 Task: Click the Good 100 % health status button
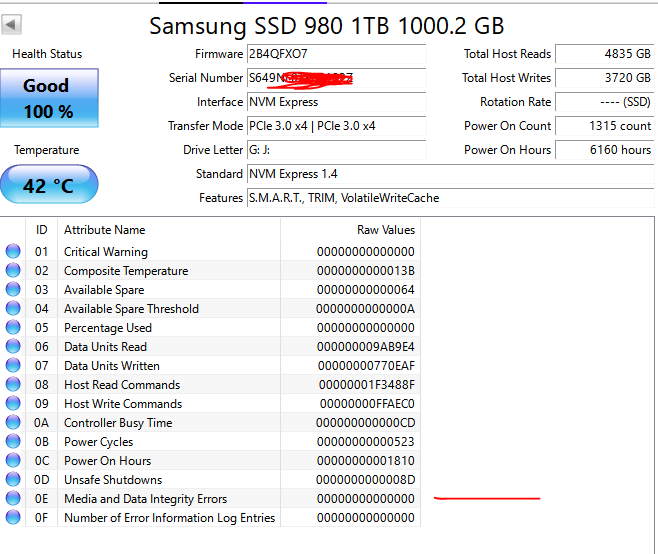coord(48,98)
